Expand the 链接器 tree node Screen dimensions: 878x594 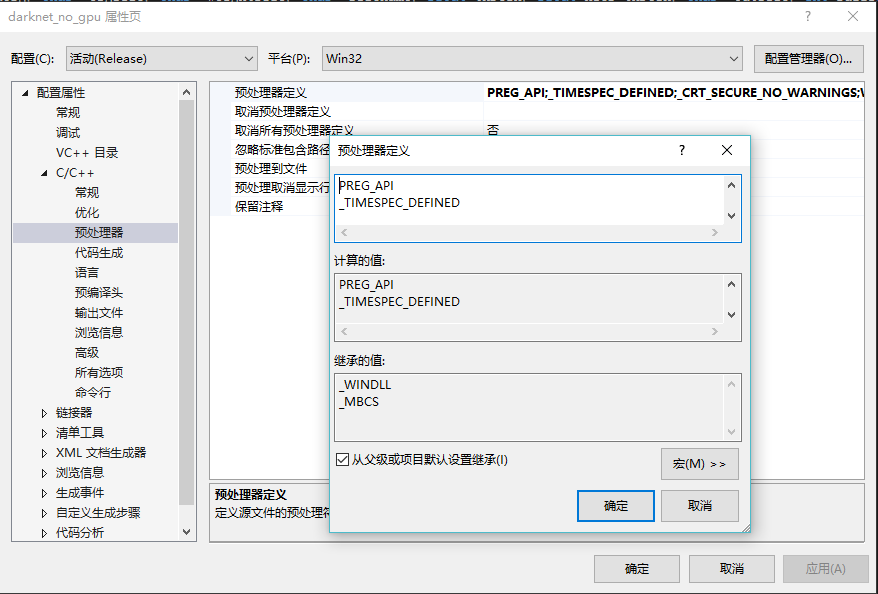coord(44,413)
